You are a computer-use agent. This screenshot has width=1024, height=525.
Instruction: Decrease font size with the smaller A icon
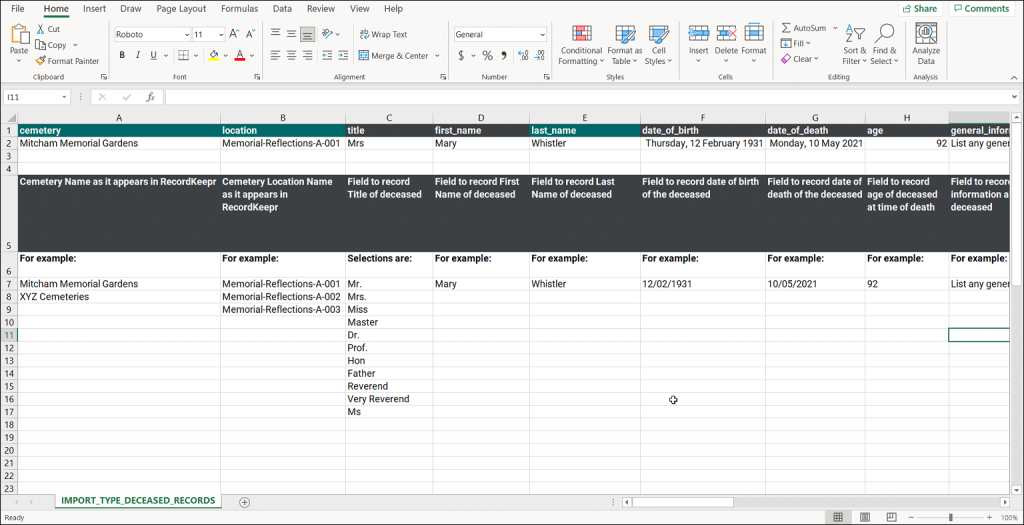pos(250,35)
